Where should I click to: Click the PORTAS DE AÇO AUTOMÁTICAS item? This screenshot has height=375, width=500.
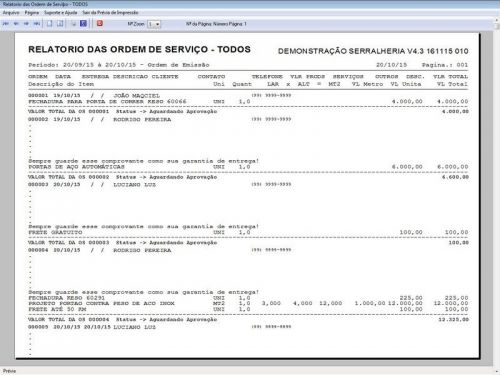tap(76, 167)
